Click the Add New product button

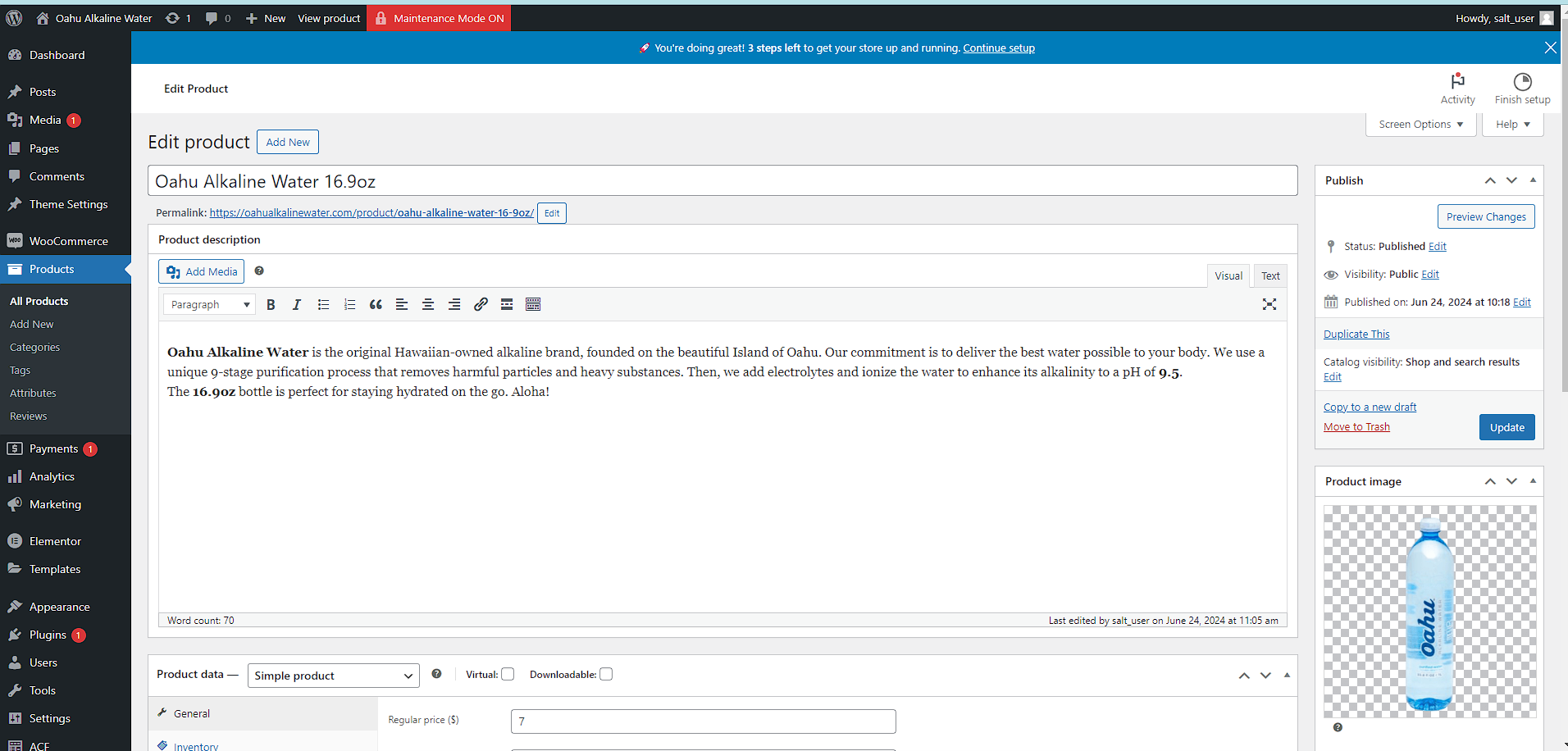pyautogui.click(x=288, y=142)
